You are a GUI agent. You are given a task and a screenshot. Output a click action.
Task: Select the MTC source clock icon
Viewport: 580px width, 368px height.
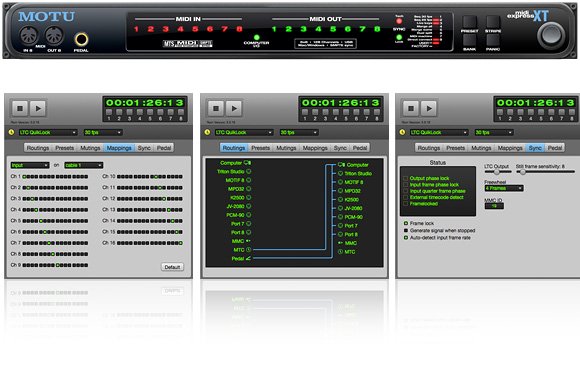tap(249, 250)
